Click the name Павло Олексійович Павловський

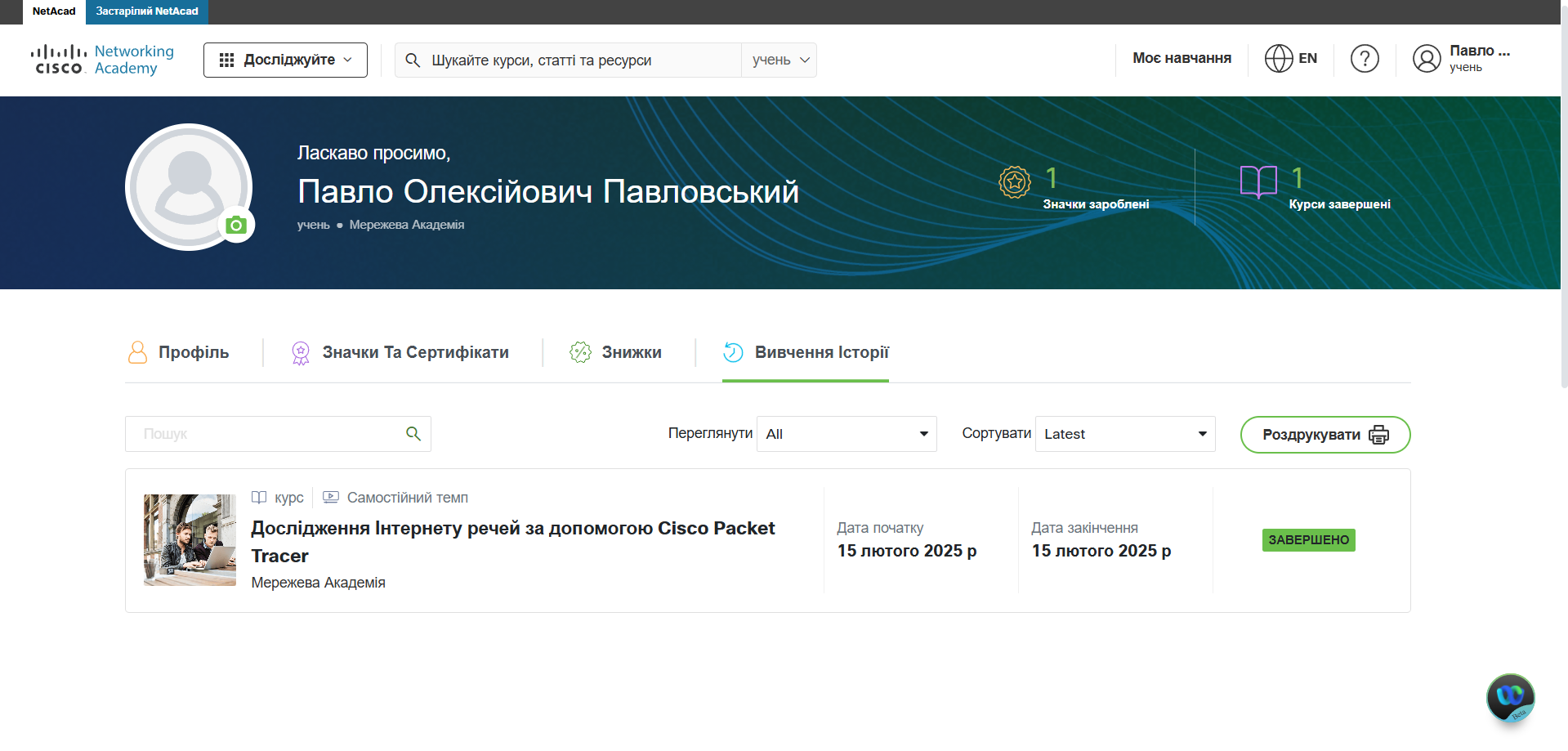pos(548,191)
